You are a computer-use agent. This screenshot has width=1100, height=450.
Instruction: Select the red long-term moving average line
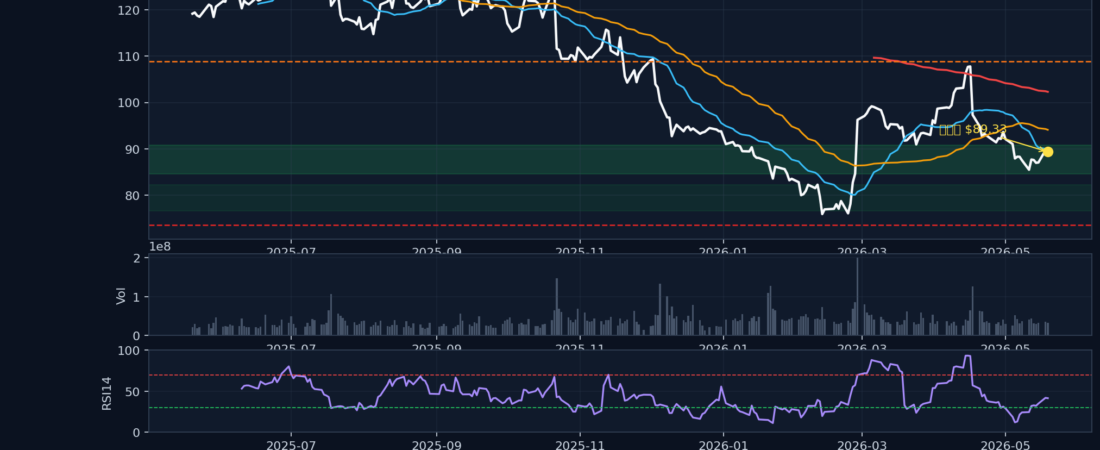pyautogui.click(x=961, y=73)
